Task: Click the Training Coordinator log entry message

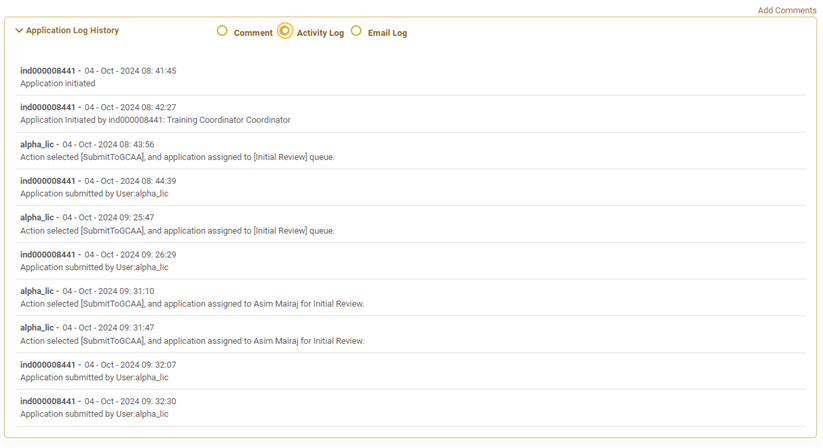Action: tap(155, 120)
